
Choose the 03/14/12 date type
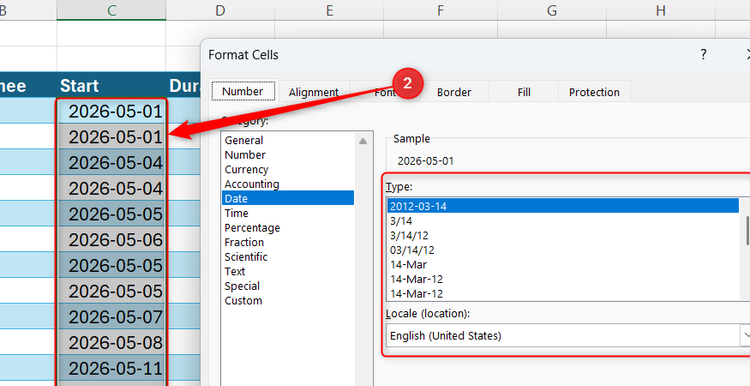coord(563,250)
